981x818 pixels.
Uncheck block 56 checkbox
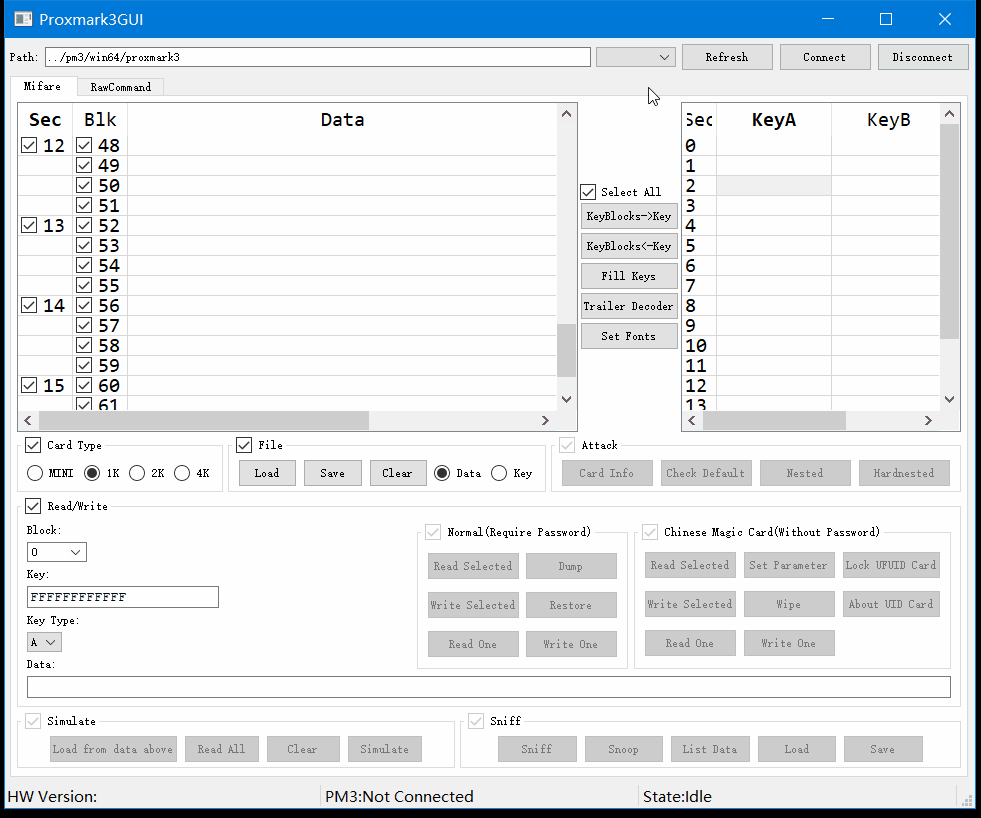84,306
